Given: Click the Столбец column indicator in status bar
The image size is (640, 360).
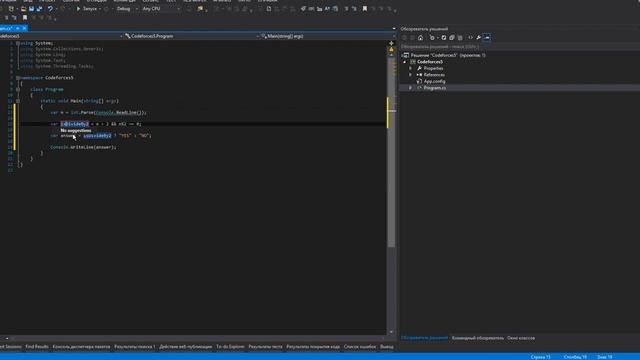Looking at the screenshot, I should point(575,357).
